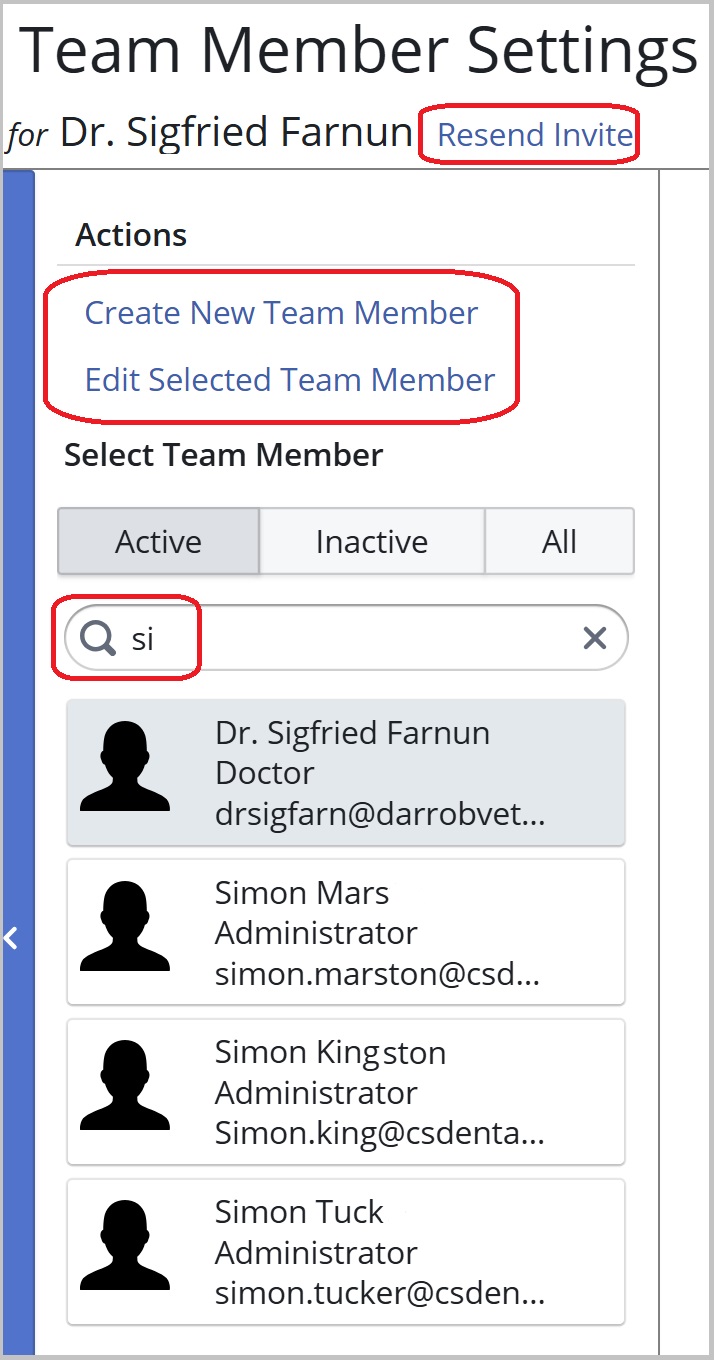Clear the search with the X icon
The height and width of the screenshot is (1360, 714).
[x=594, y=637]
